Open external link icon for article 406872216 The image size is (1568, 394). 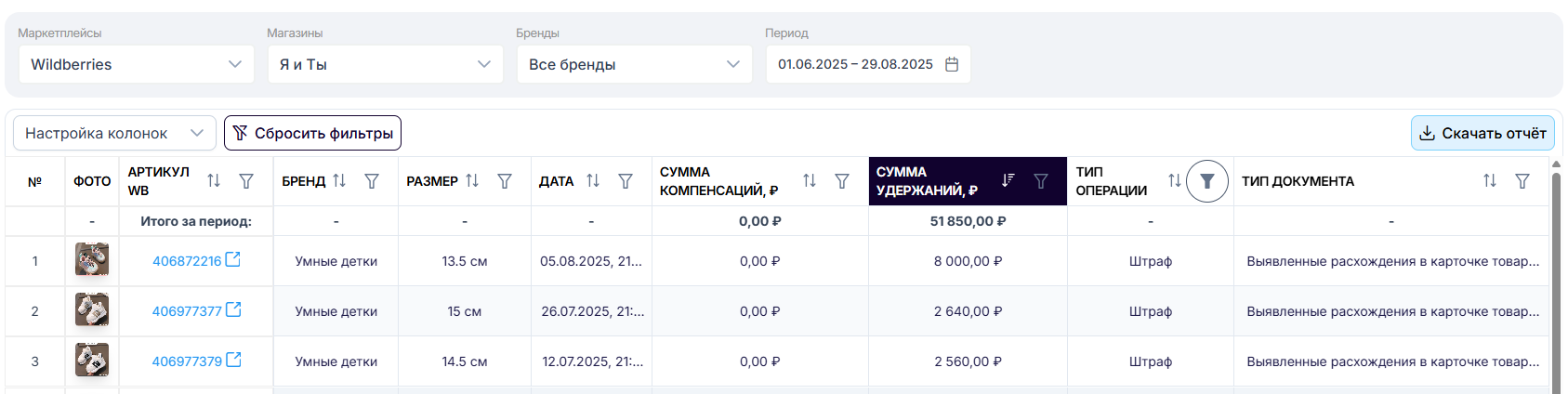pyautogui.click(x=233, y=260)
